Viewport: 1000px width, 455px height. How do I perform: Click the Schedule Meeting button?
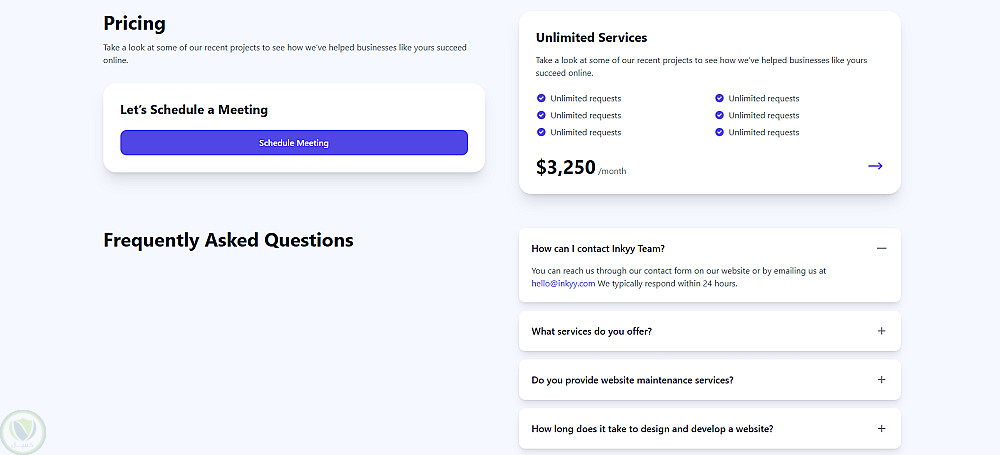point(293,143)
